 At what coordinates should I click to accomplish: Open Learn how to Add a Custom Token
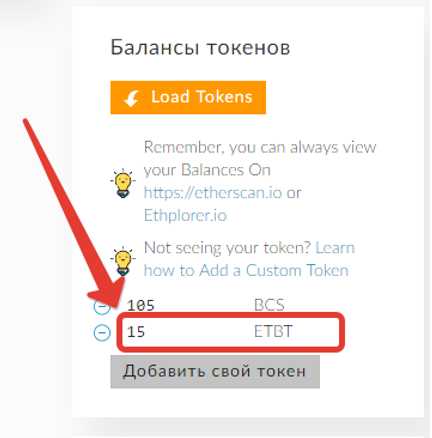(x=249, y=259)
